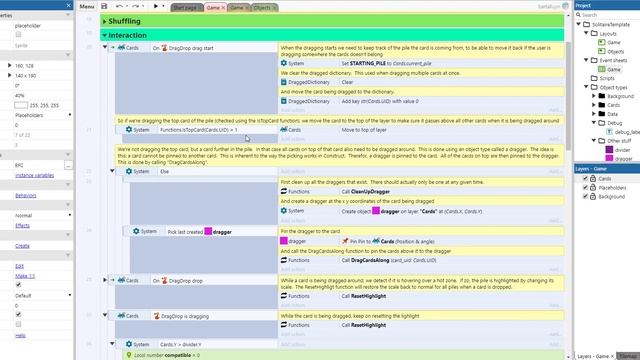Click System gear icon in isTopCard condition
The width and height of the screenshot is (640, 360).
tap(129, 129)
